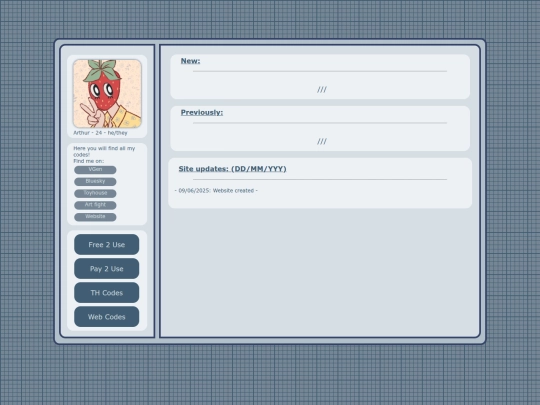
Task: Click the '09/06/2025: Website created' entry
Action: 216,190
